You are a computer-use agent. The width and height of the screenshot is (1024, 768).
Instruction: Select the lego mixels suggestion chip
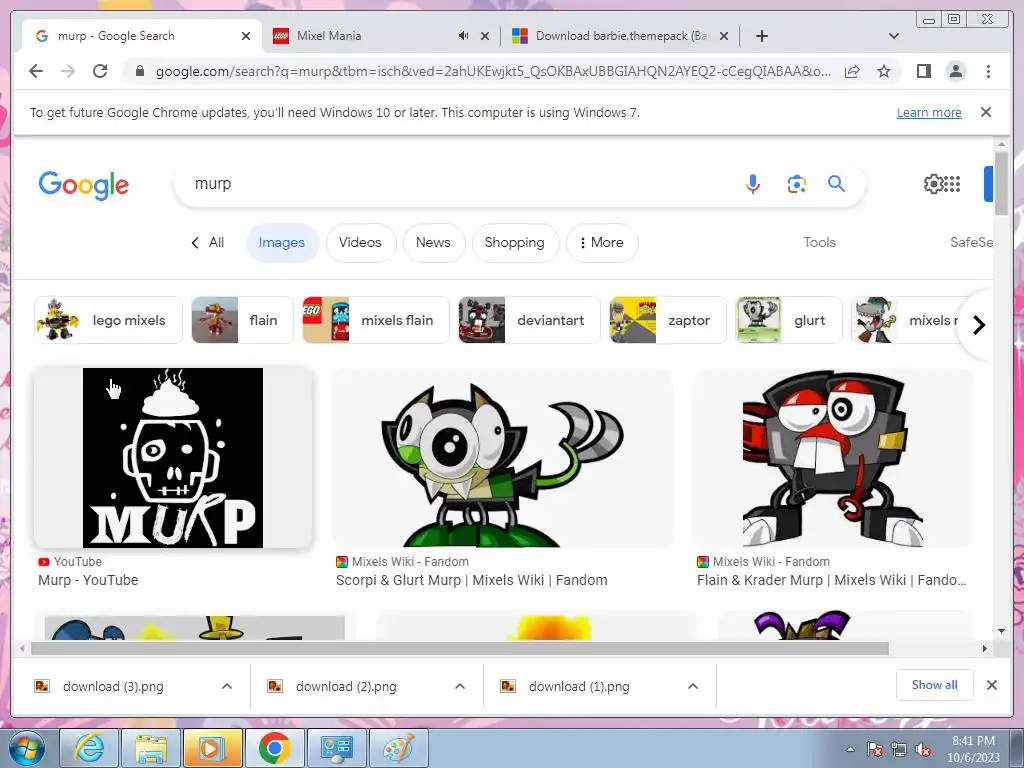tap(108, 320)
